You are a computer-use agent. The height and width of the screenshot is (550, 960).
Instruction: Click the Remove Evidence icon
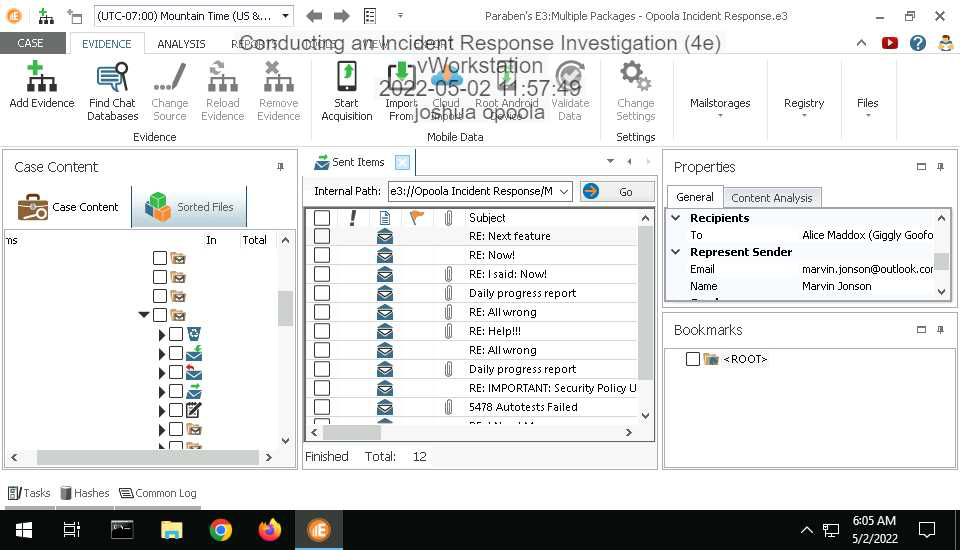279,77
